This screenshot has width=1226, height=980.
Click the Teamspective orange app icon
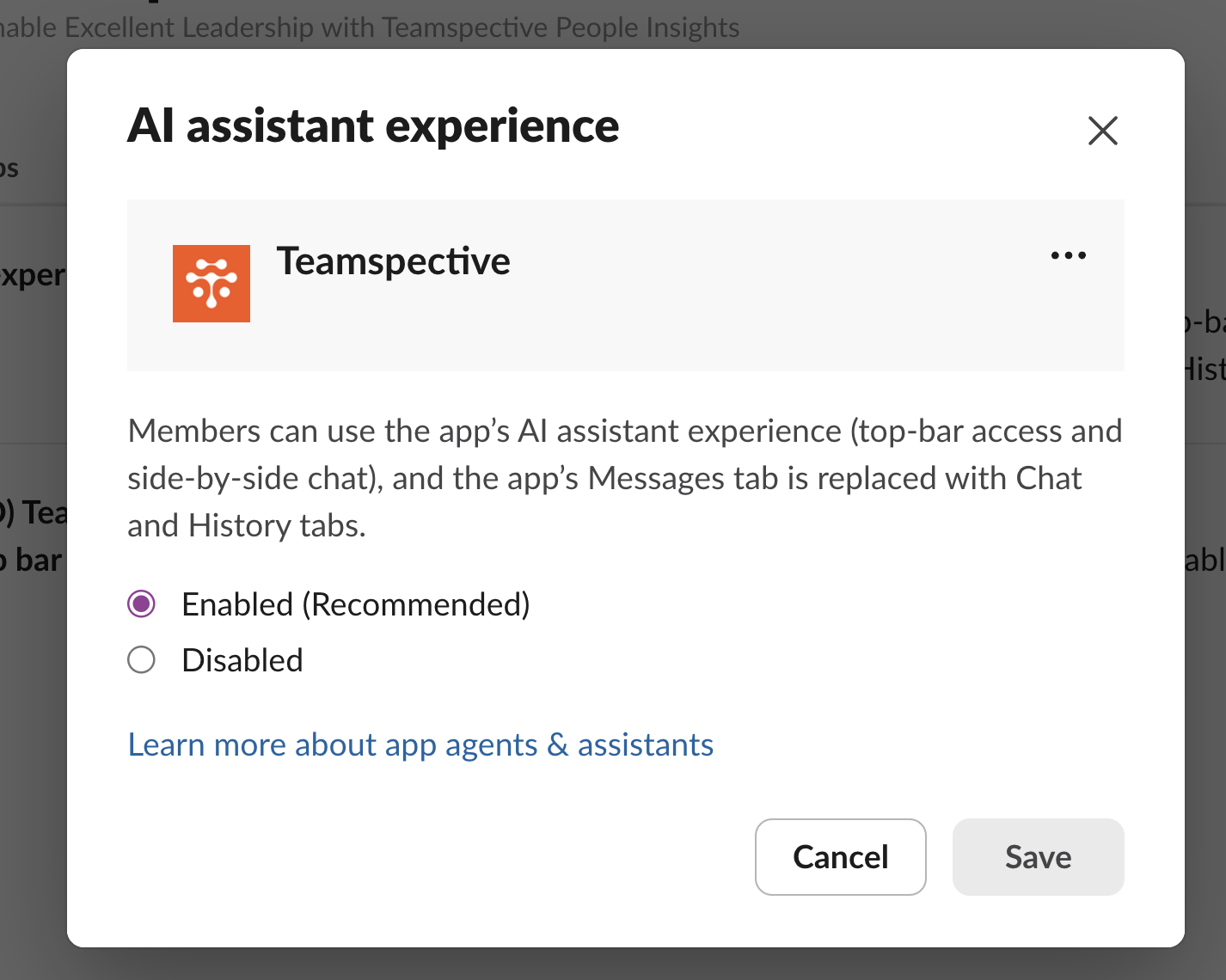211,284
